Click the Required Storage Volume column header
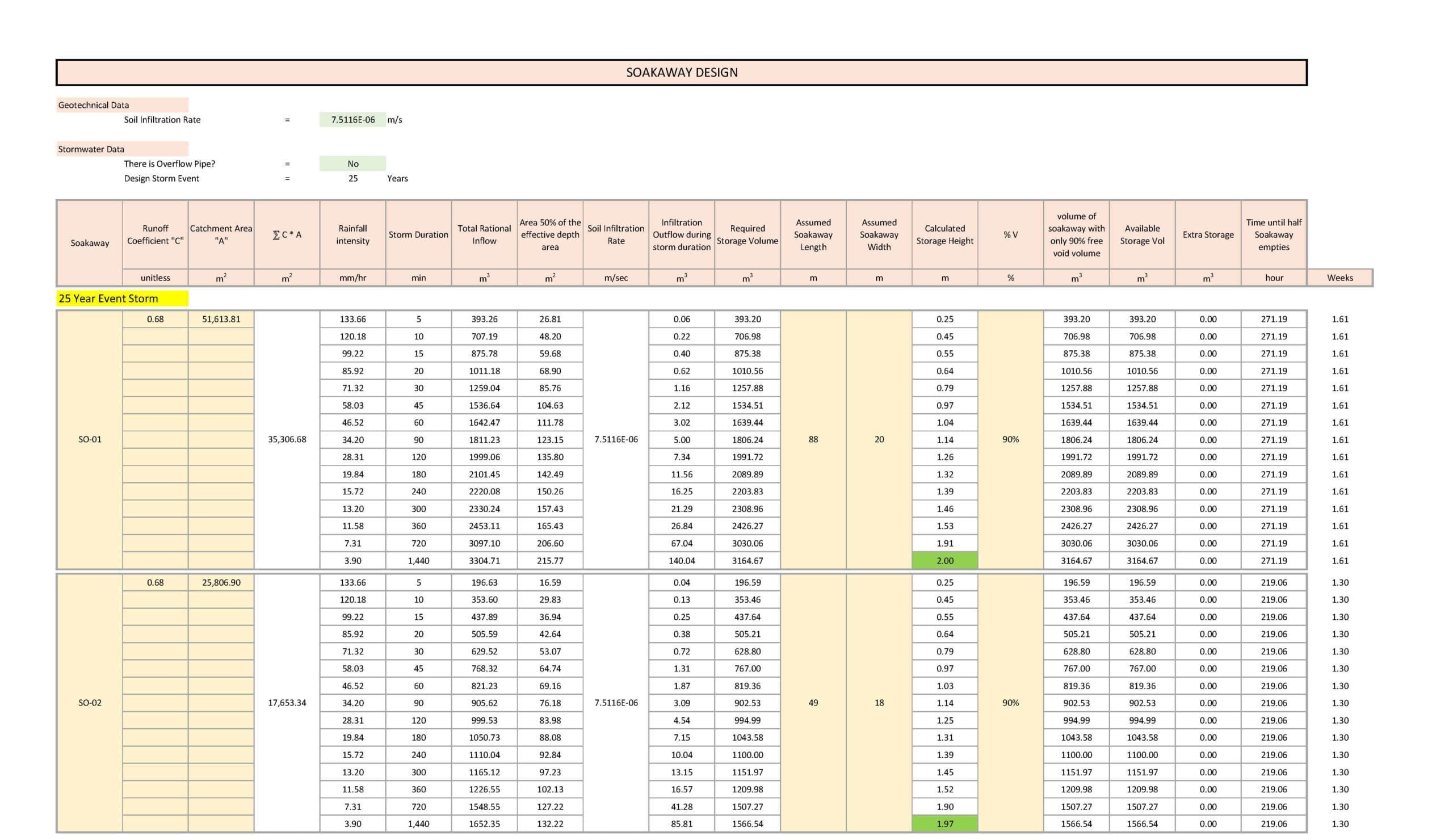1453x840 pixels. pos(748,234)
